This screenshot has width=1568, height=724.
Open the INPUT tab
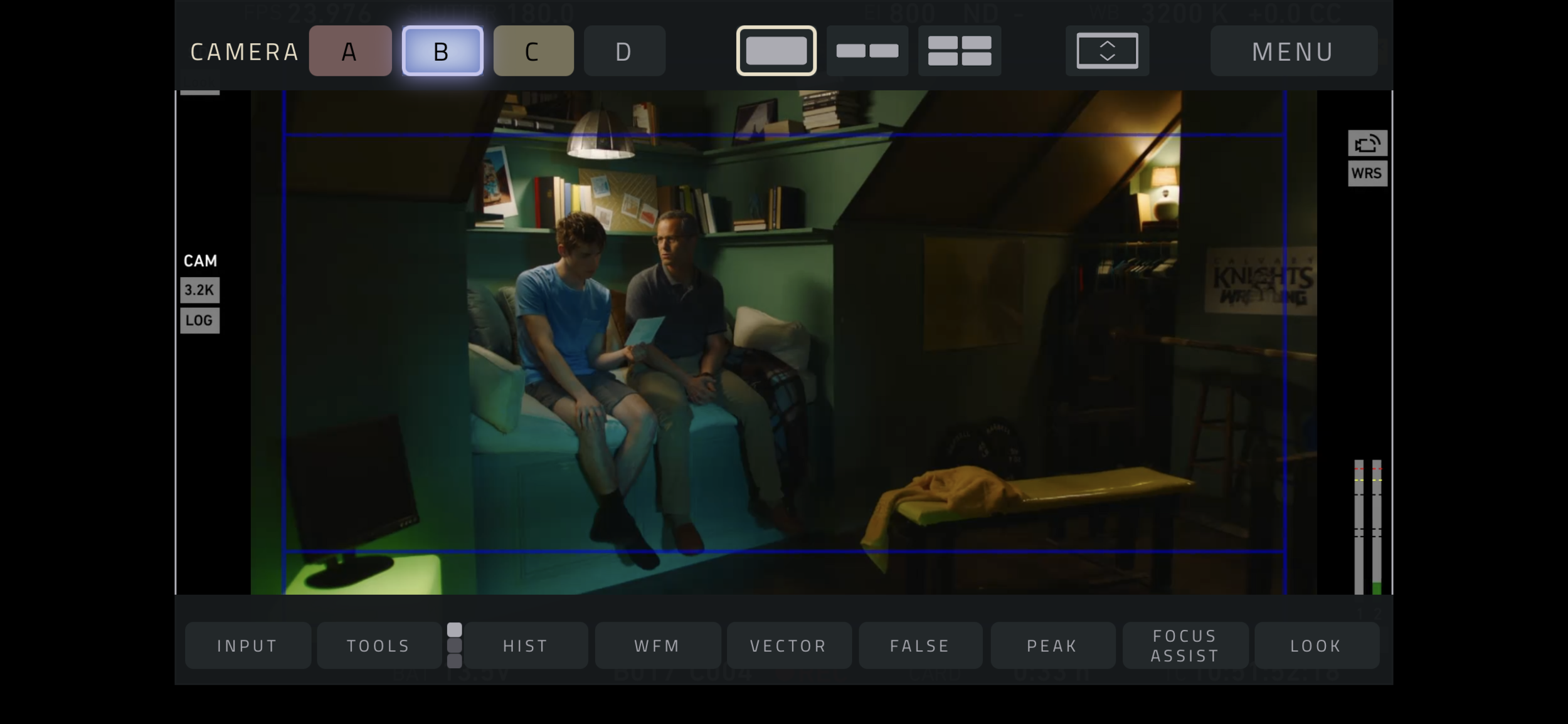tap(248, 646)
